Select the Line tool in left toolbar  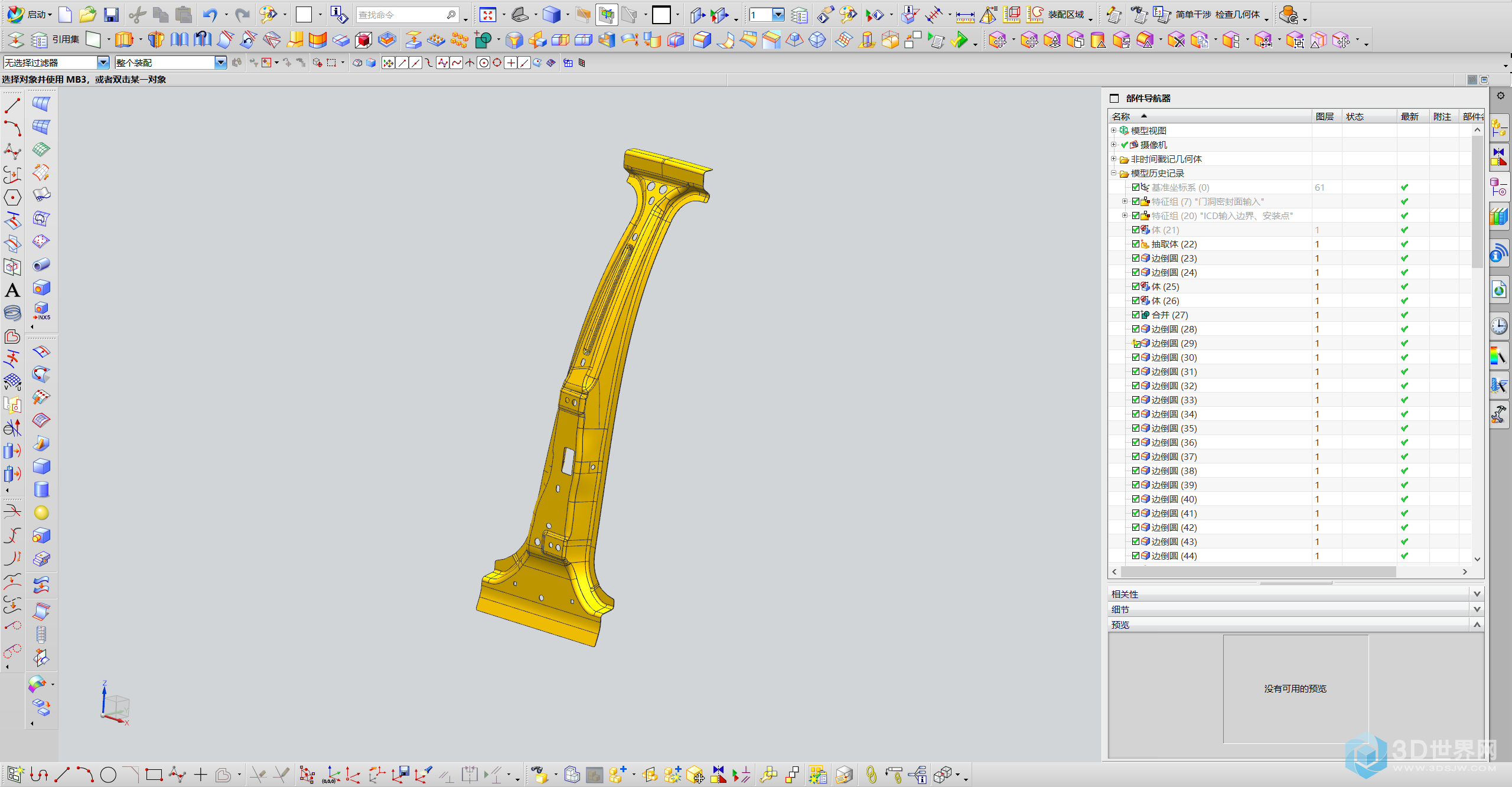[12, 105]
